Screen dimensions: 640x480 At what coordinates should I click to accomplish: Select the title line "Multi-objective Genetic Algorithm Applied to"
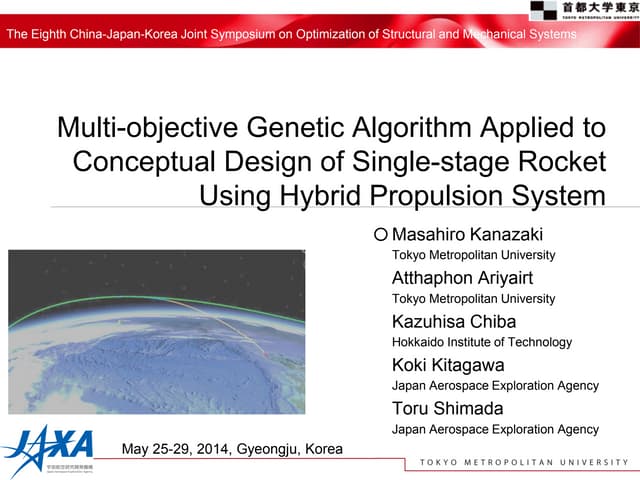click(x=331, y=128)
